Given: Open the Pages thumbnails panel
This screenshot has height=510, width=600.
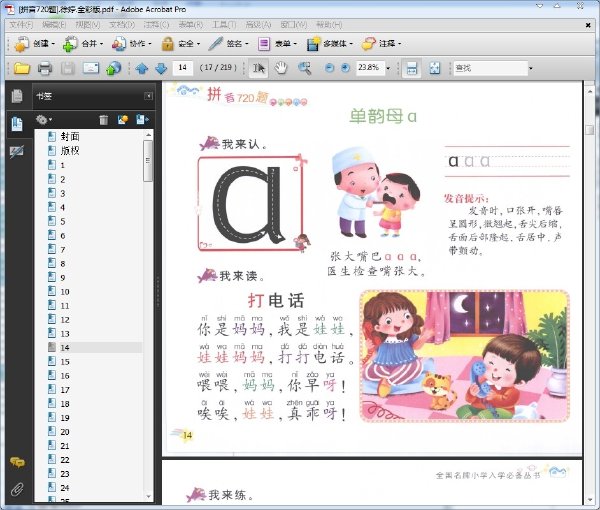Looking at the screenshot, I should click(x=17, y=96).
